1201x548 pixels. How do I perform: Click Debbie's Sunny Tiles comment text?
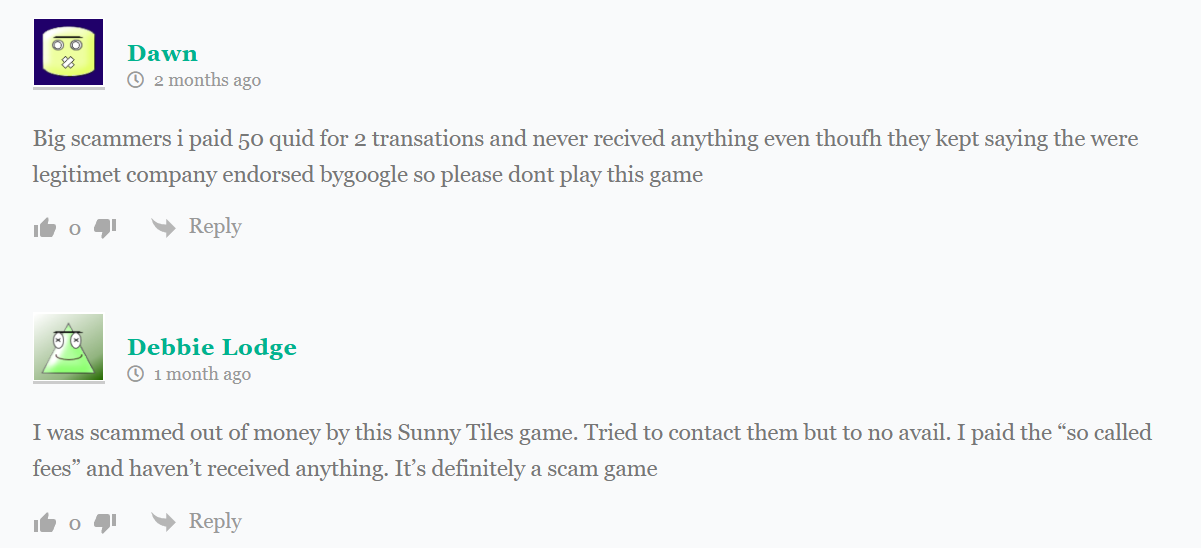pos(591,451)
